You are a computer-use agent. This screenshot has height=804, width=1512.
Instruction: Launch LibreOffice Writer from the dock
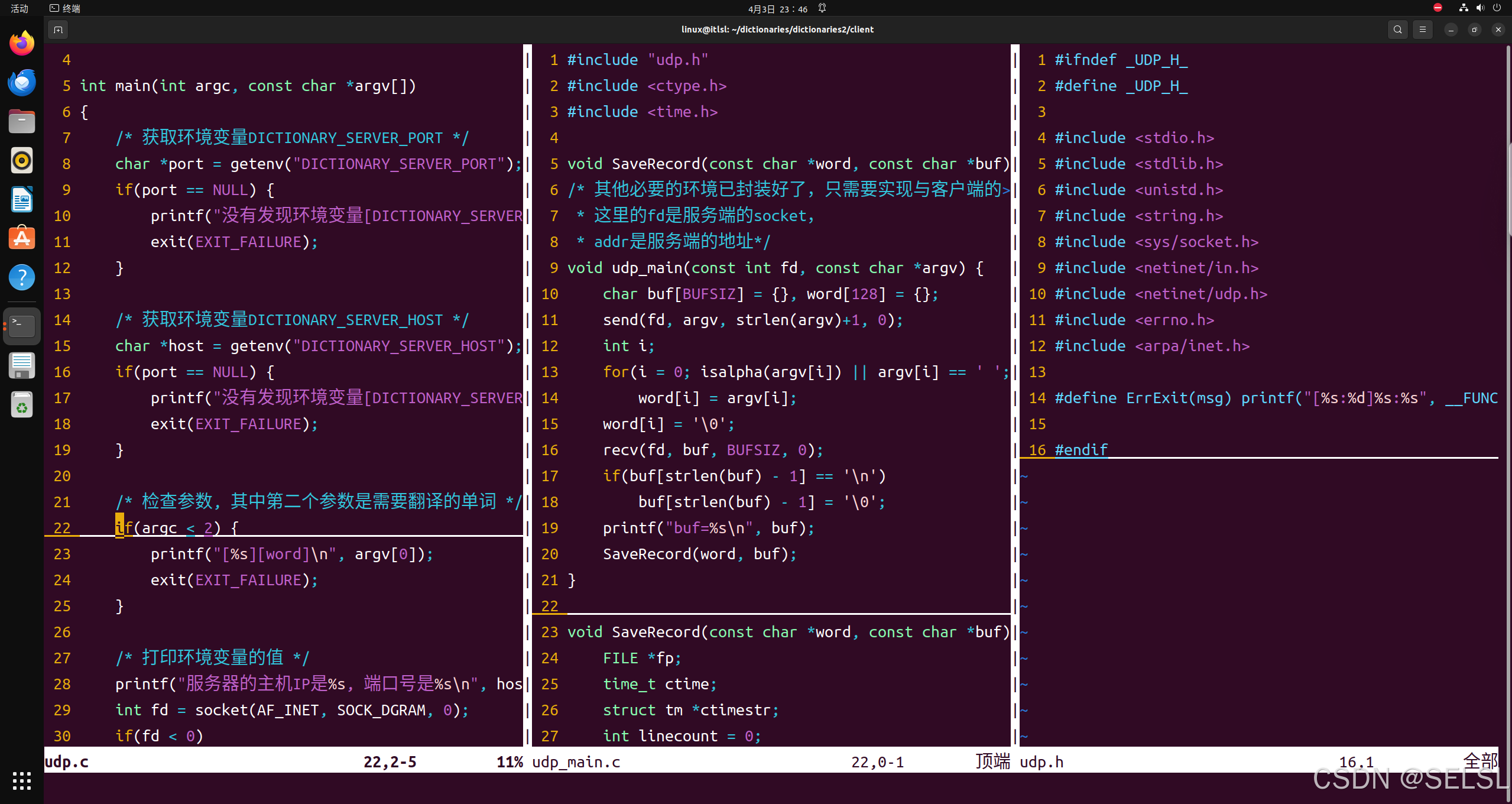pos(21,199)
